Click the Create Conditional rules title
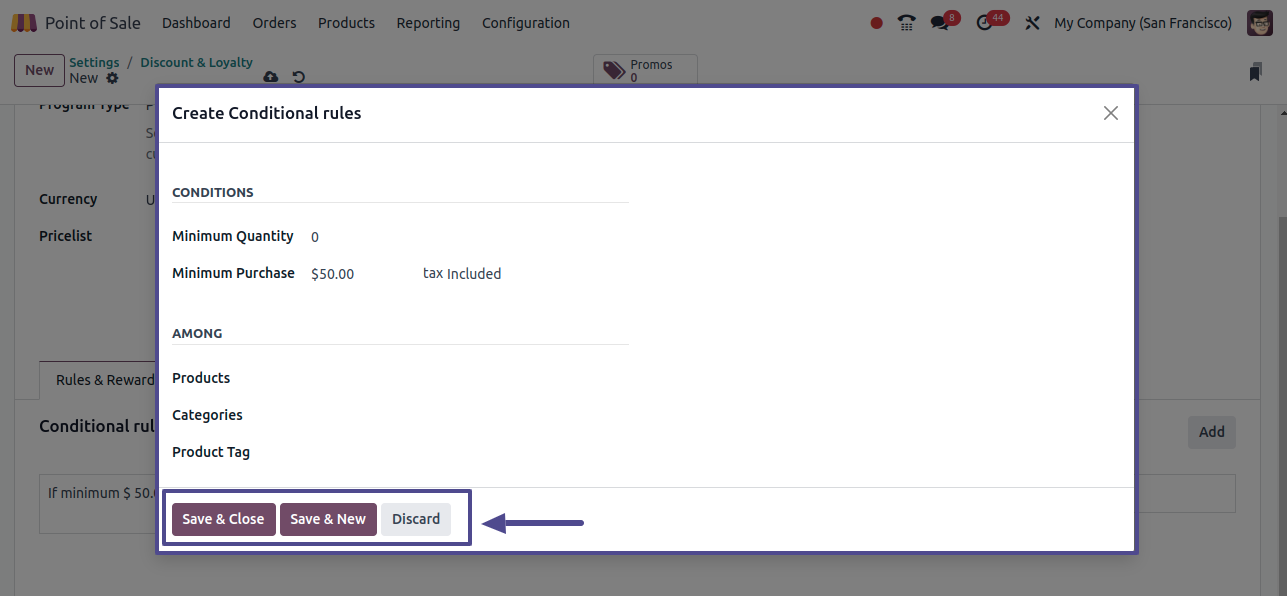 click(x=267, y=113)
